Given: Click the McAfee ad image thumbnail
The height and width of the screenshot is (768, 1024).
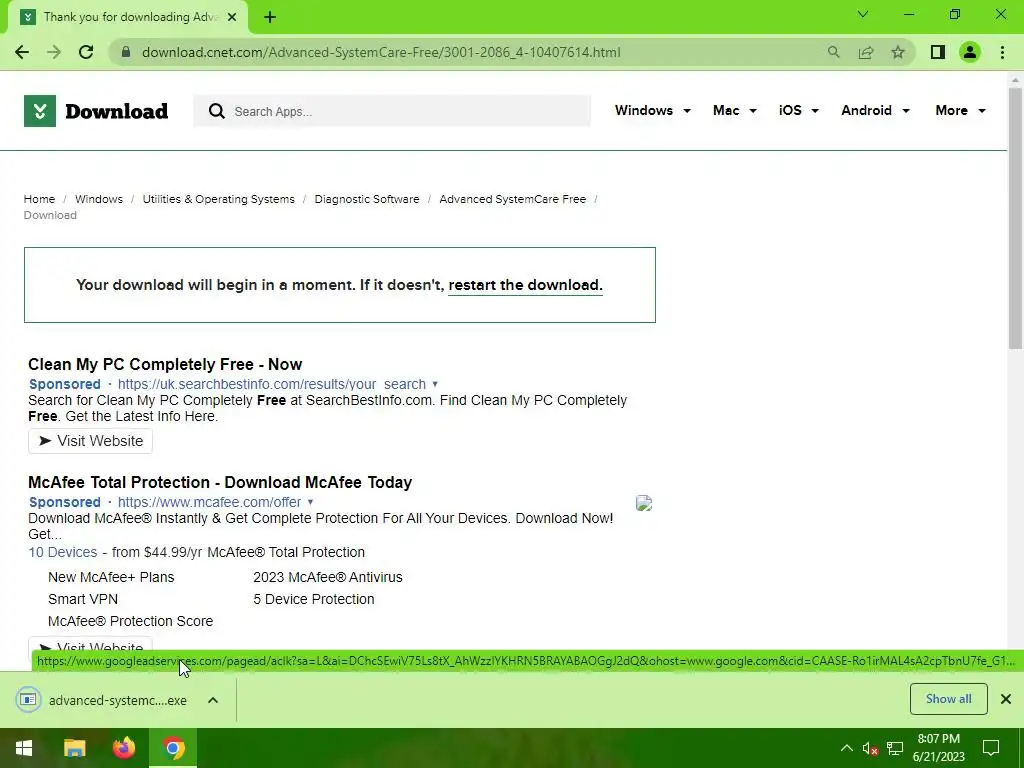Looking at the screenshot, I should (x=644, y=503).
